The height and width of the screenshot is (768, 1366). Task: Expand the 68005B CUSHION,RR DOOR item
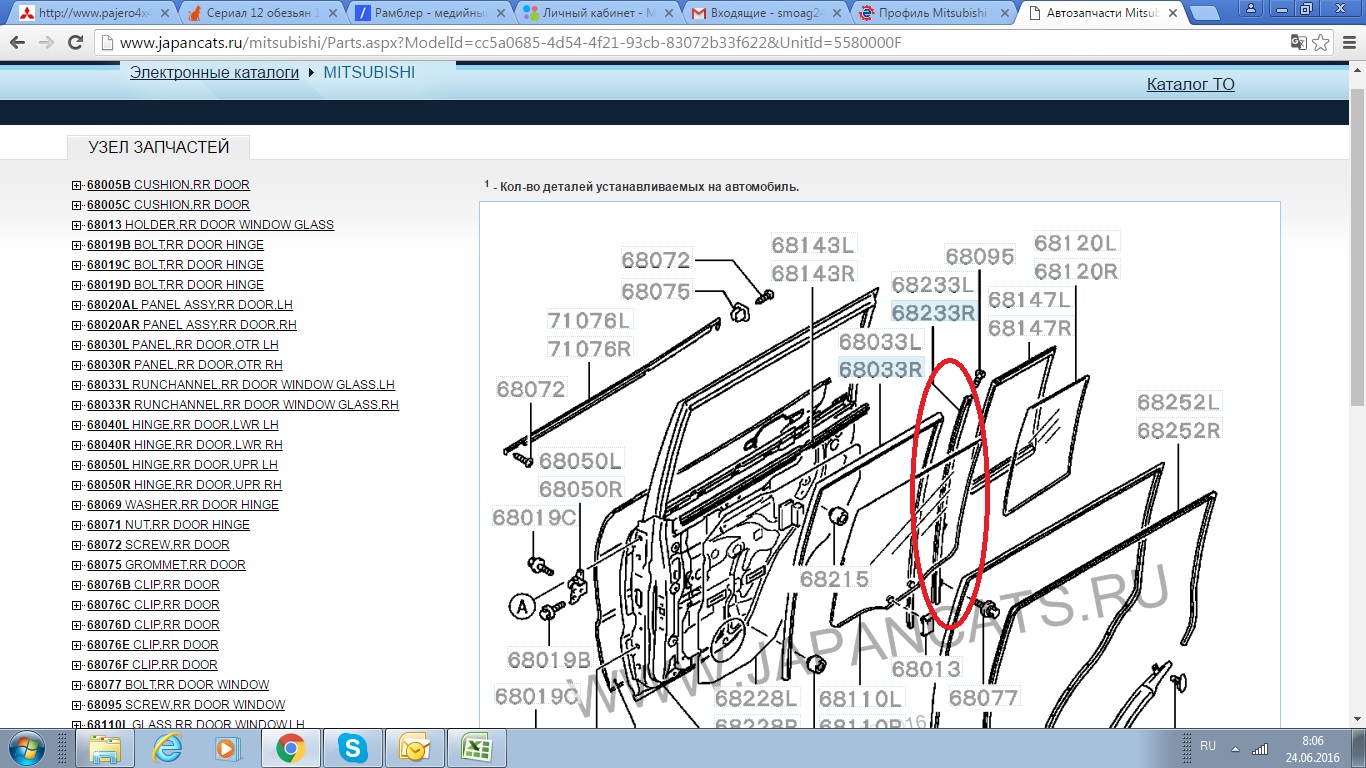coord(77,185)
